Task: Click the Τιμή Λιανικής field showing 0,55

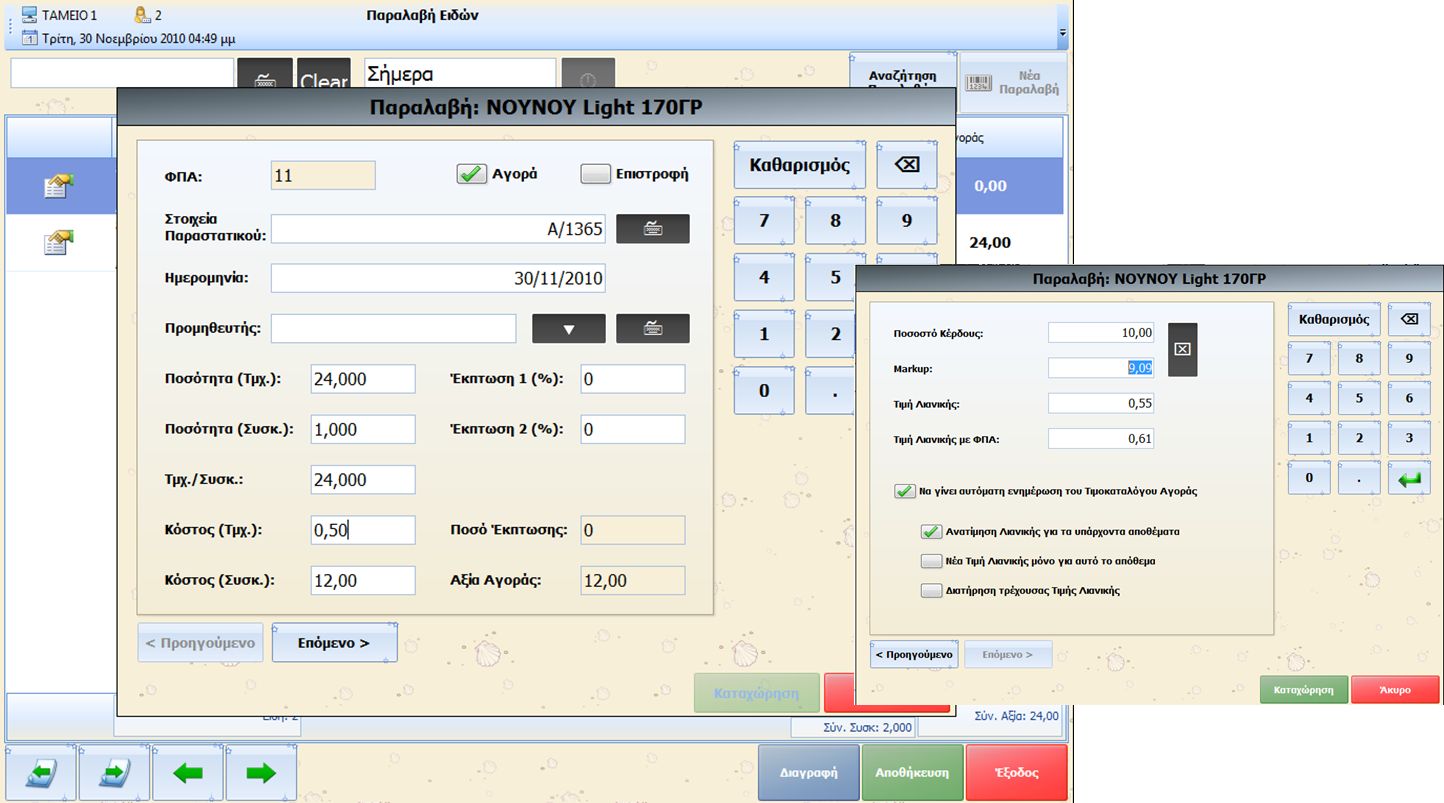Action: point(1101,403)
